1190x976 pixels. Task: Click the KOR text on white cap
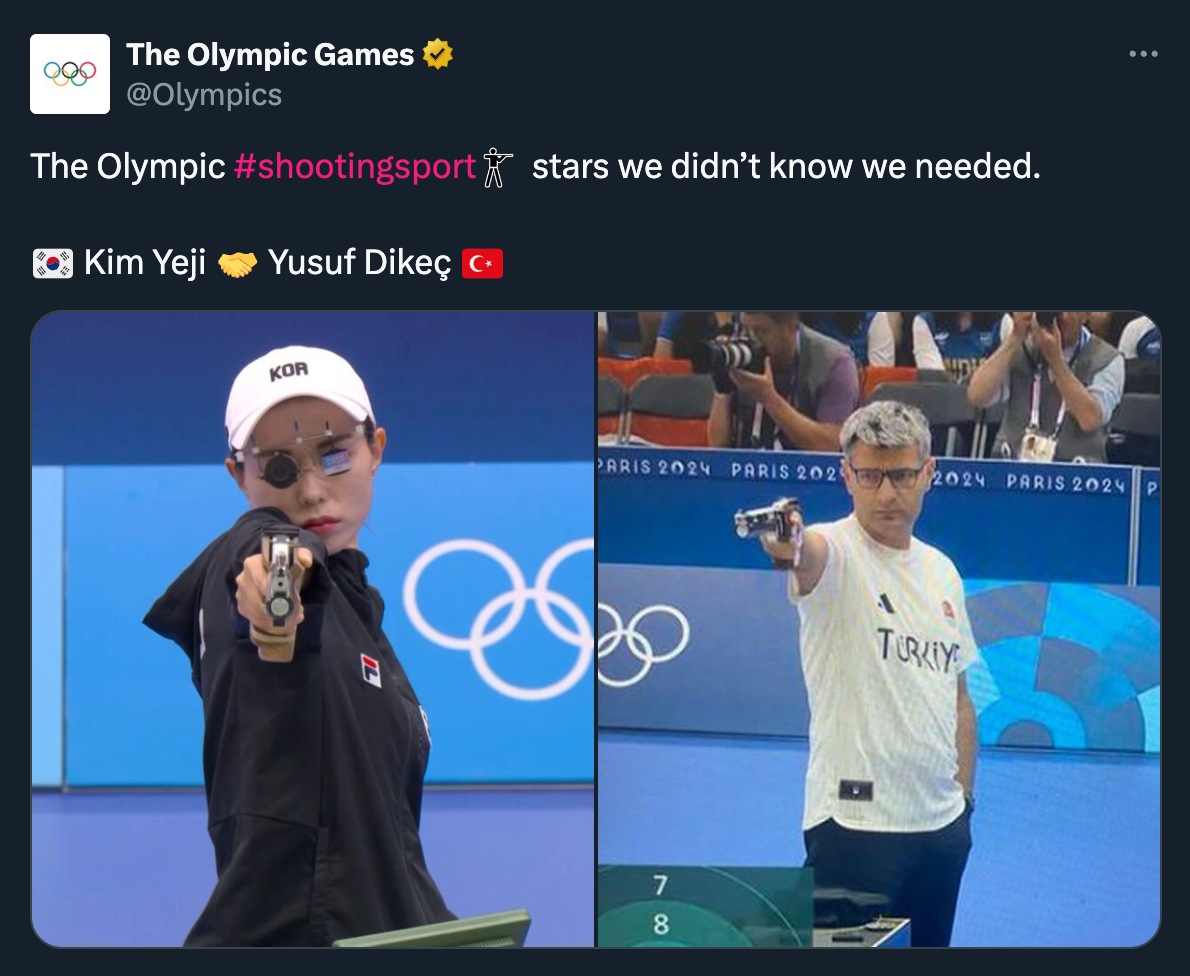pos(289,370)
